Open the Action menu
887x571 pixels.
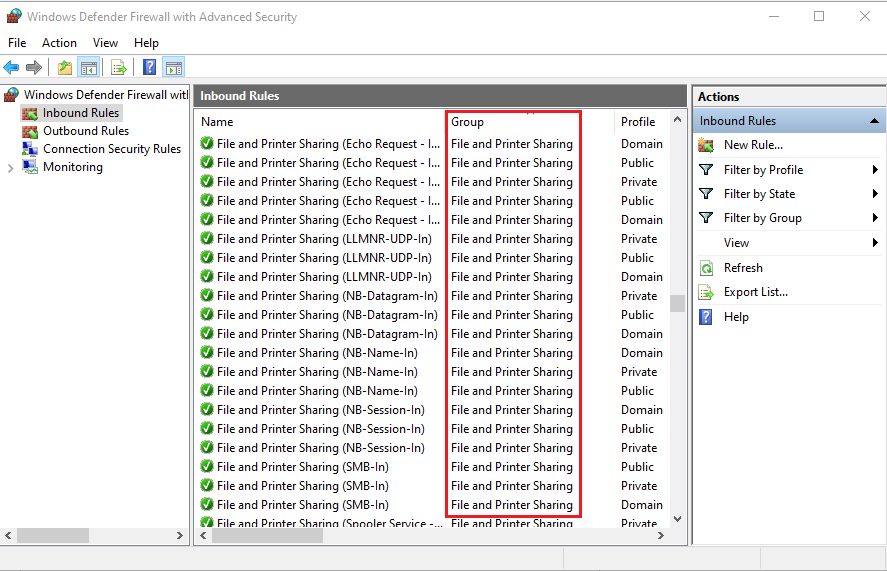(x=59, y=43)
